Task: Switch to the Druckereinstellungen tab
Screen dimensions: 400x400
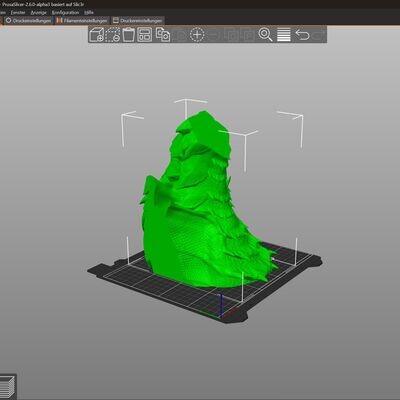Action: pyautogui.click(x=137, y=20)
